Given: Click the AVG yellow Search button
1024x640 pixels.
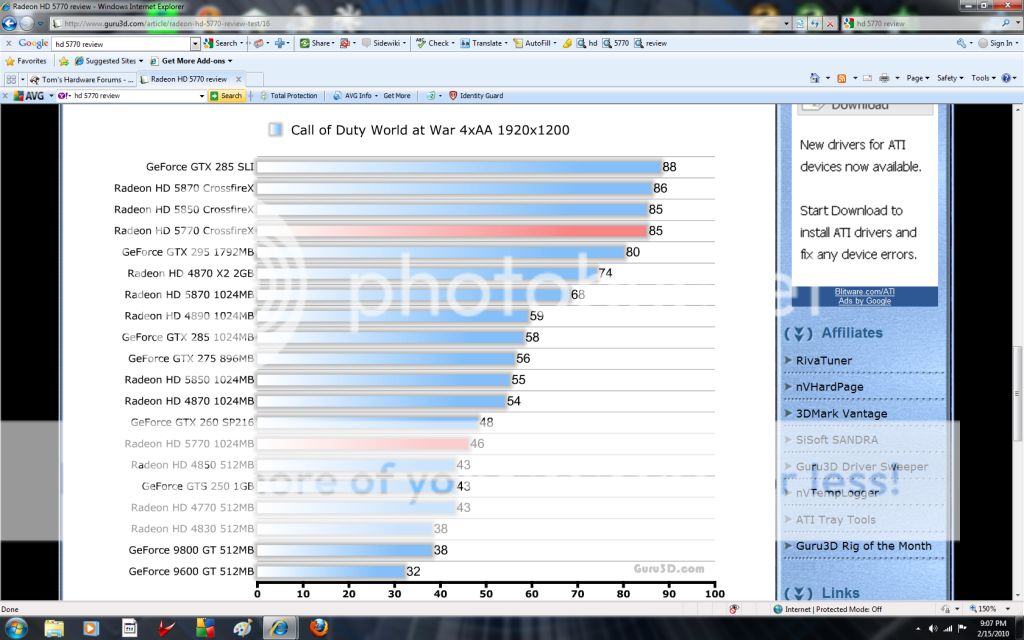Looking at the screenshot, I should click(226, 95).
